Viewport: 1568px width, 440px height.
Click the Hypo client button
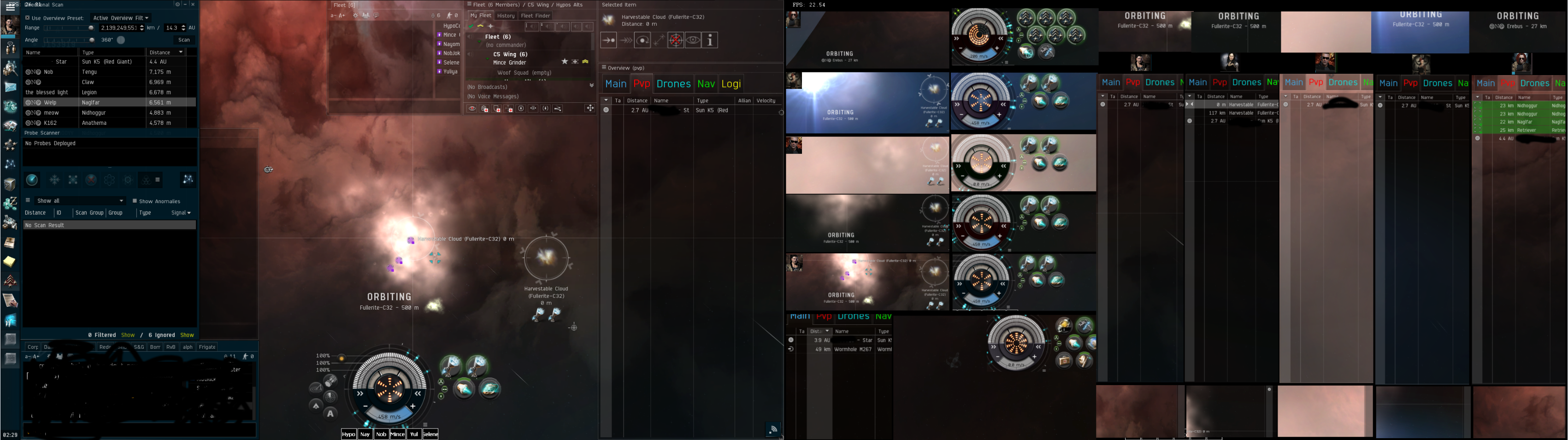point(349,434)
